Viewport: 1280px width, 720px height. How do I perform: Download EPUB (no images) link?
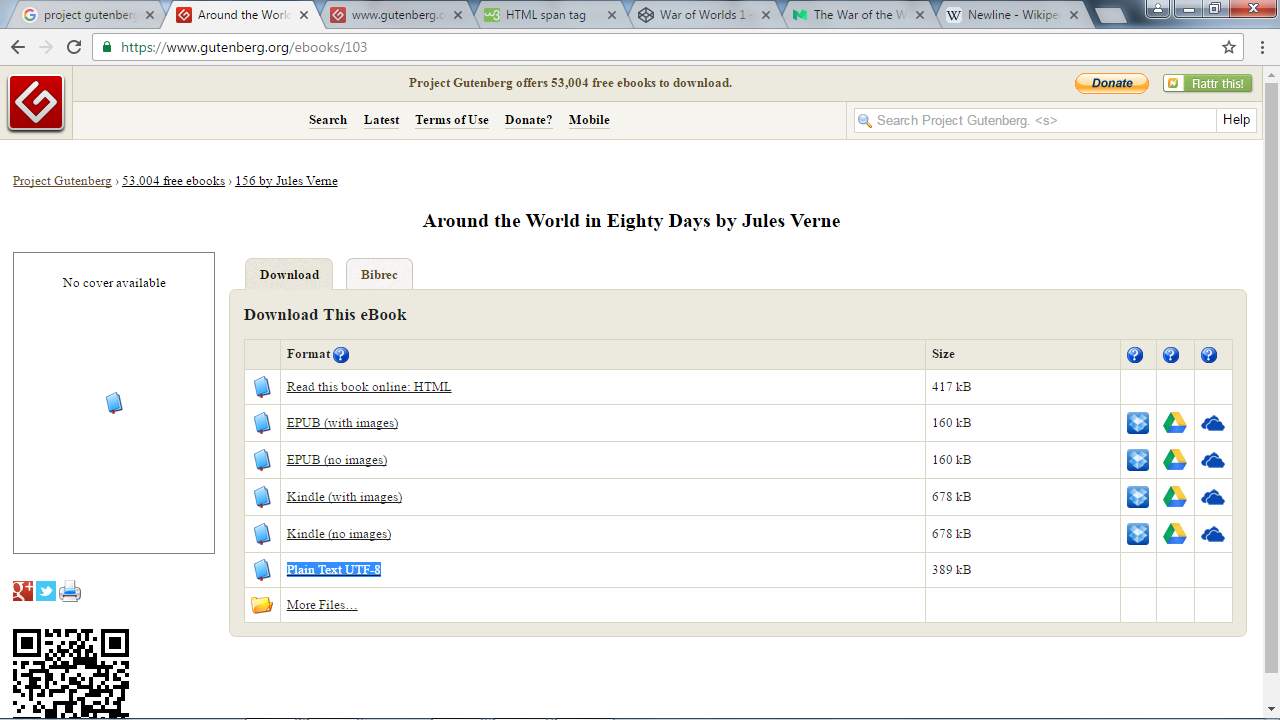pos(337,460)
